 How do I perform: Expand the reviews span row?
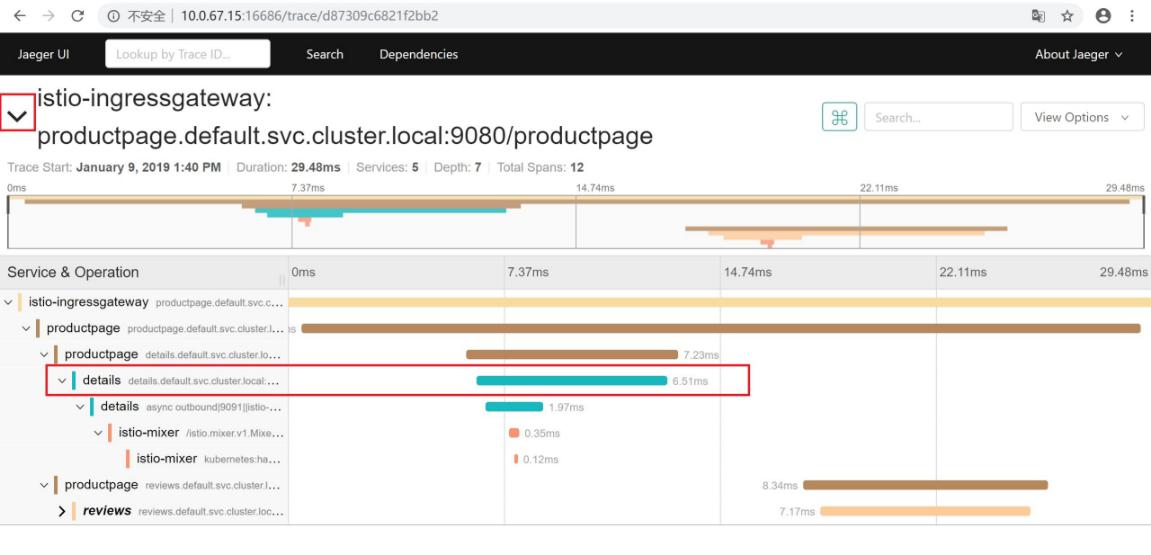point(62,511)
